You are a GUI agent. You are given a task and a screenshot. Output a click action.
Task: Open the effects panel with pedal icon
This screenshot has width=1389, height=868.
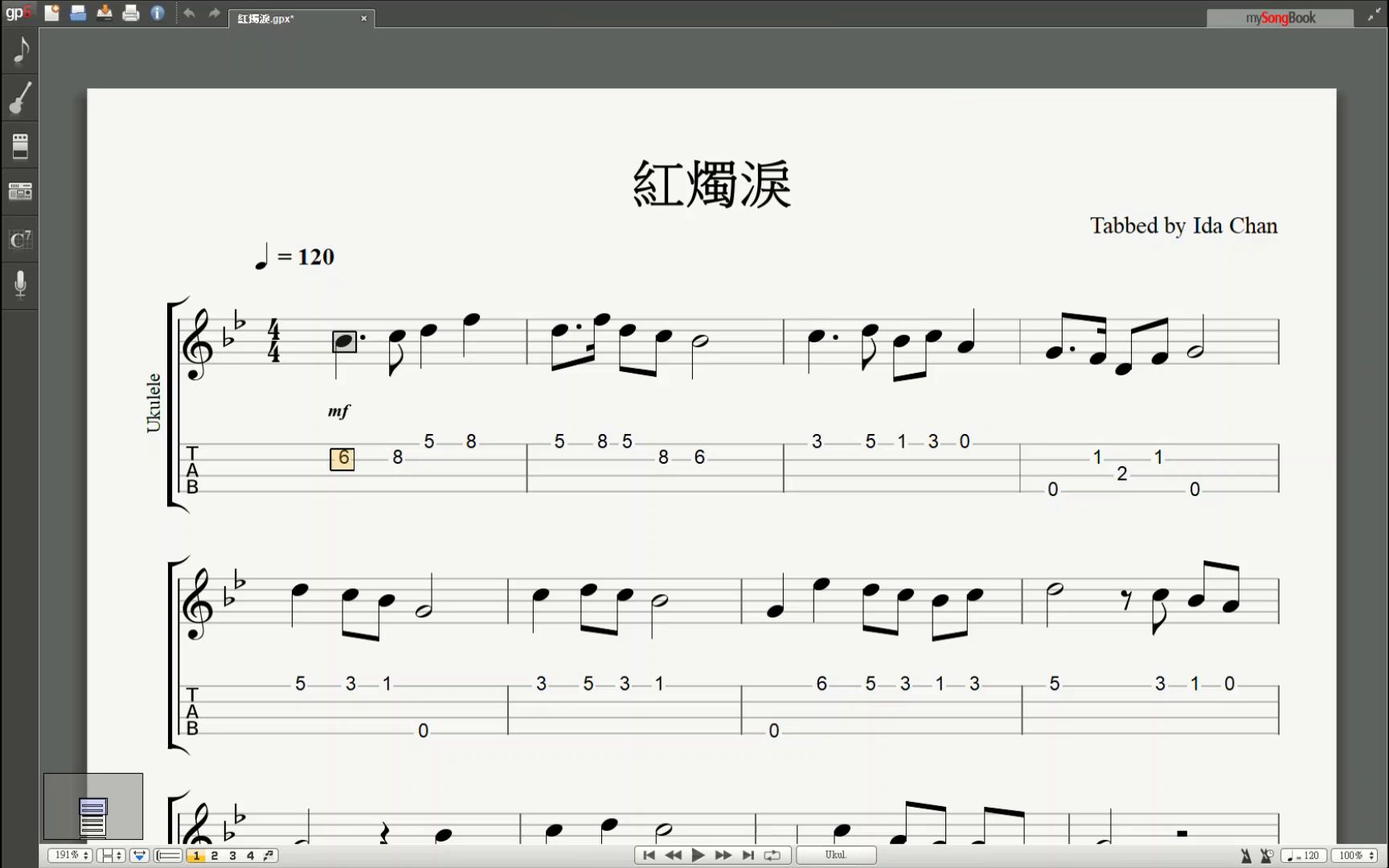point(20,146)
